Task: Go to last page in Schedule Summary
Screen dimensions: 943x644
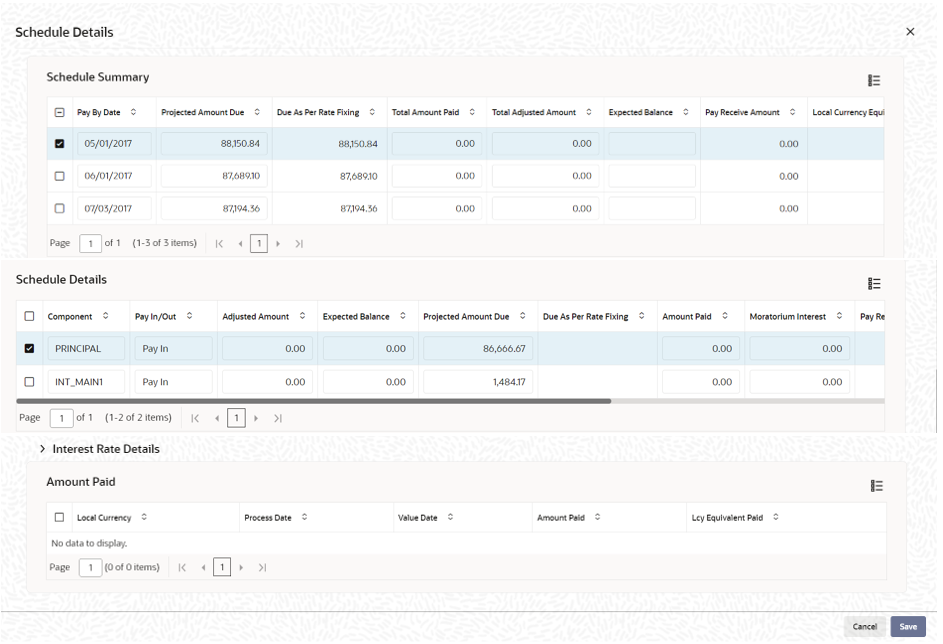Action: [299, 244]
